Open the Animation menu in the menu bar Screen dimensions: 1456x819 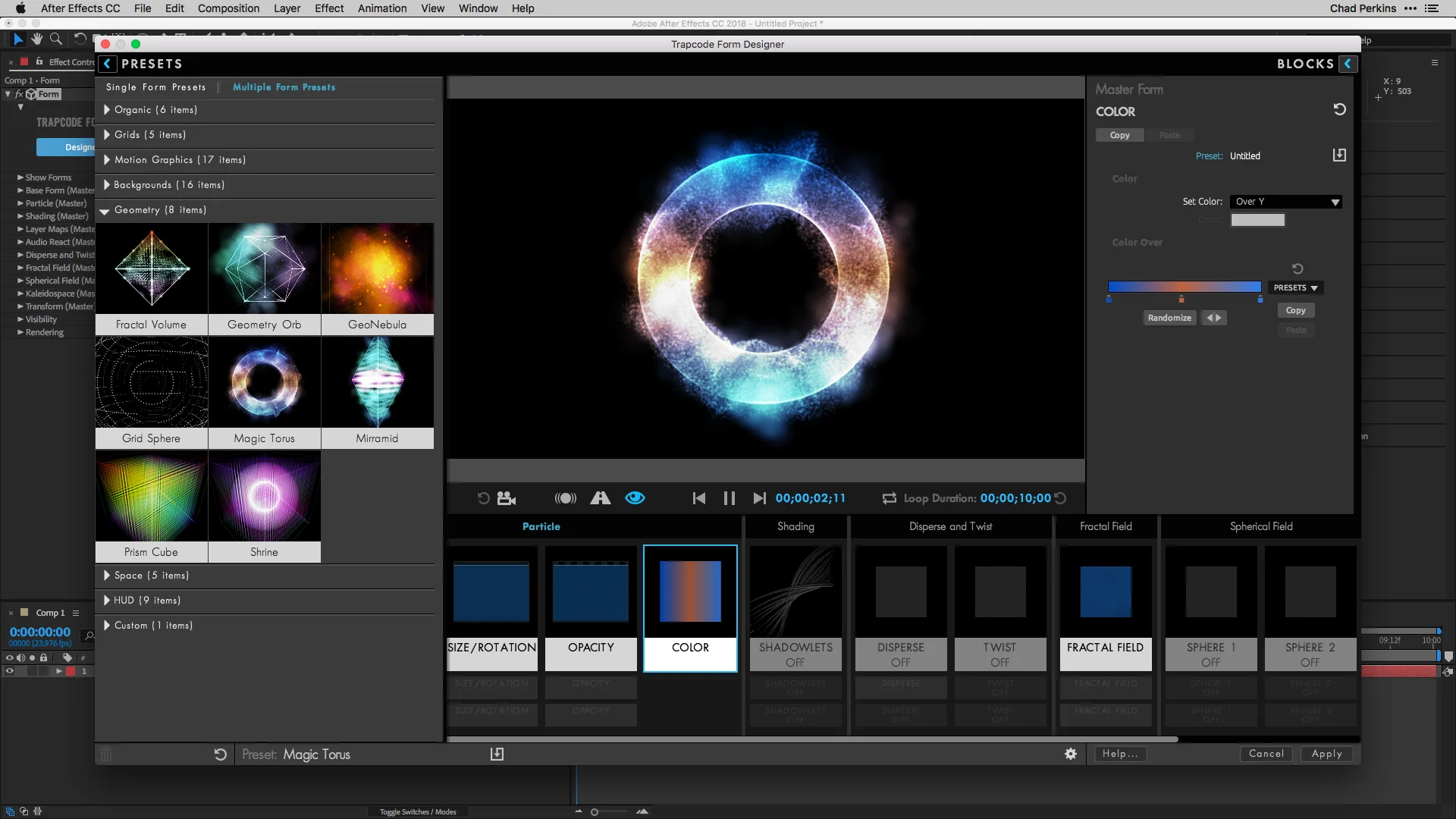pyautogui.click(x=381, y=8)
